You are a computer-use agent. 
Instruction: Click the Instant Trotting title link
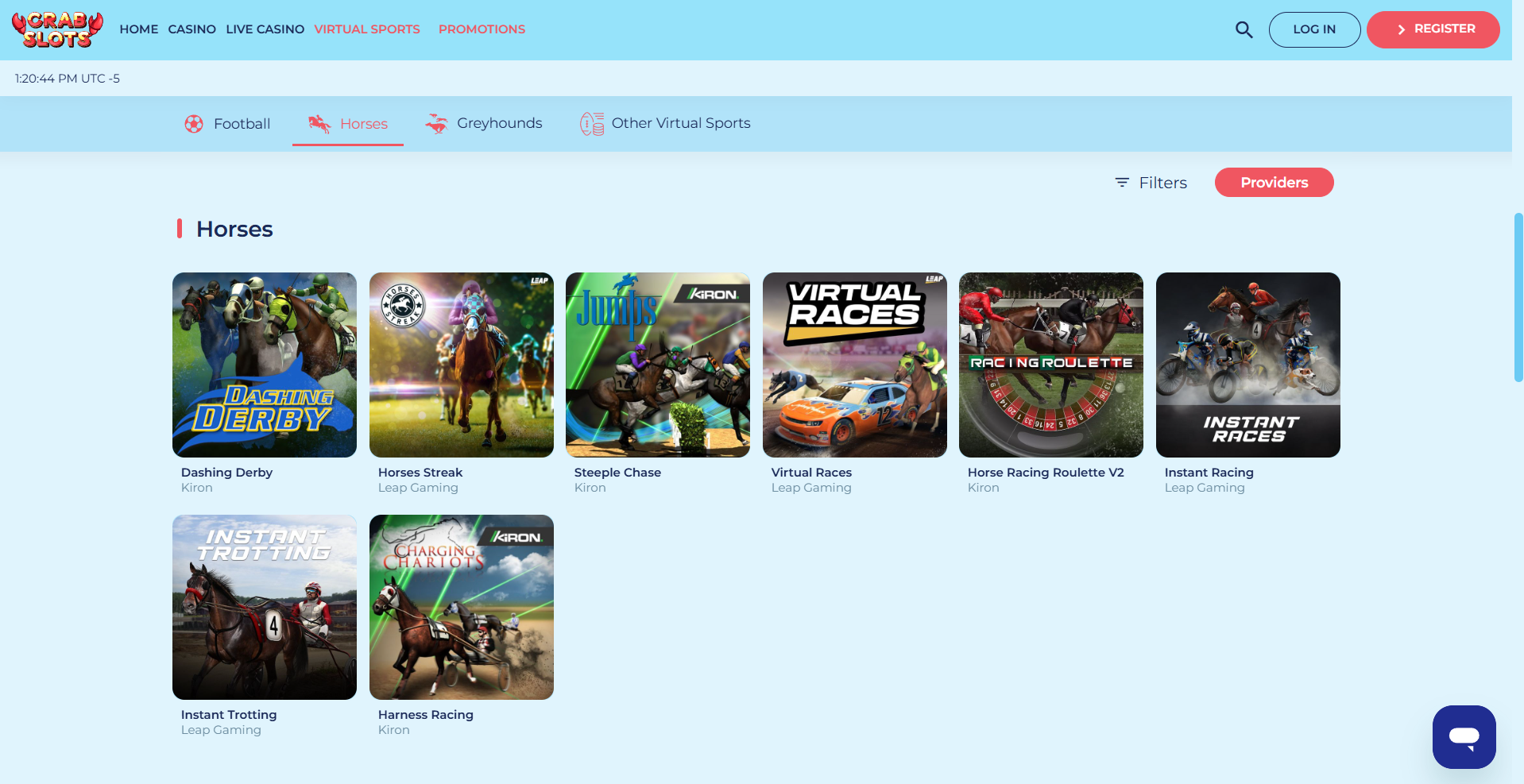pyautogui.click(x=229, y=715)
